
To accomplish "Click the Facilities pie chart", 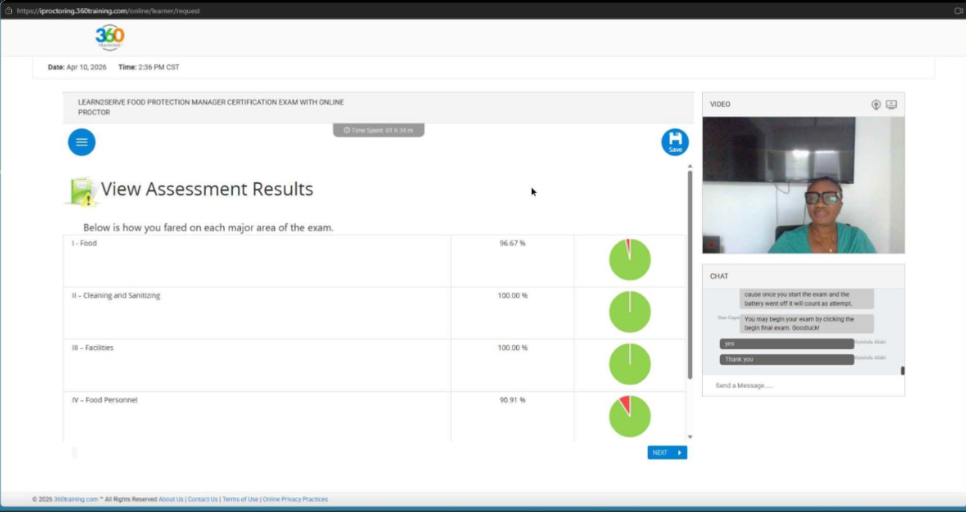I will coord(630,364).
